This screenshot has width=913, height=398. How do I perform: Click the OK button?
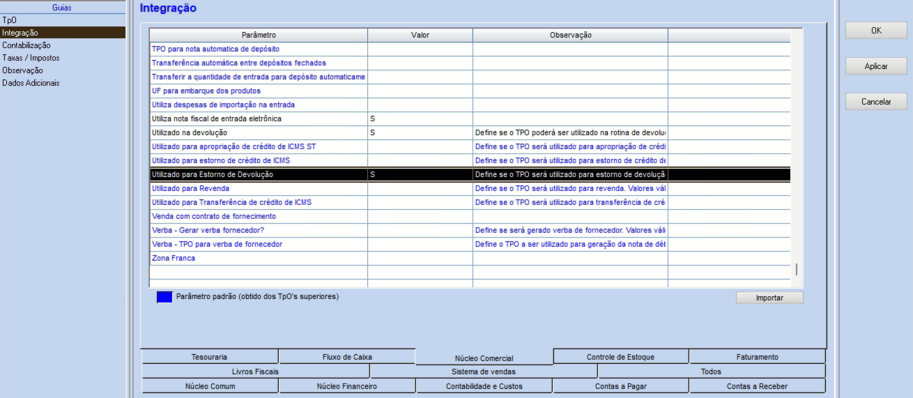(x=876, y=31)
